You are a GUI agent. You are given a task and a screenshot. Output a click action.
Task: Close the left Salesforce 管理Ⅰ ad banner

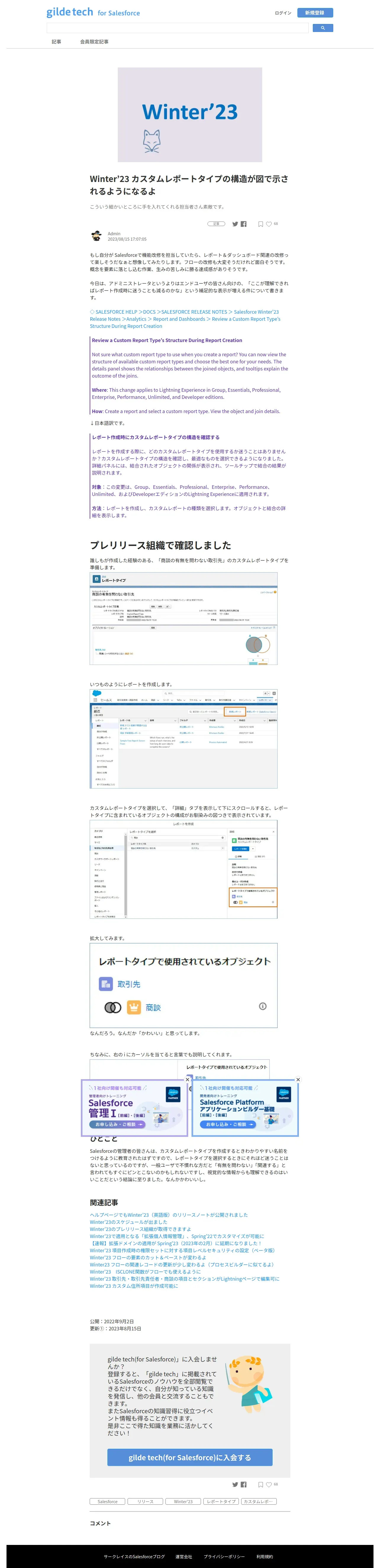click(x=188, y=1079)
